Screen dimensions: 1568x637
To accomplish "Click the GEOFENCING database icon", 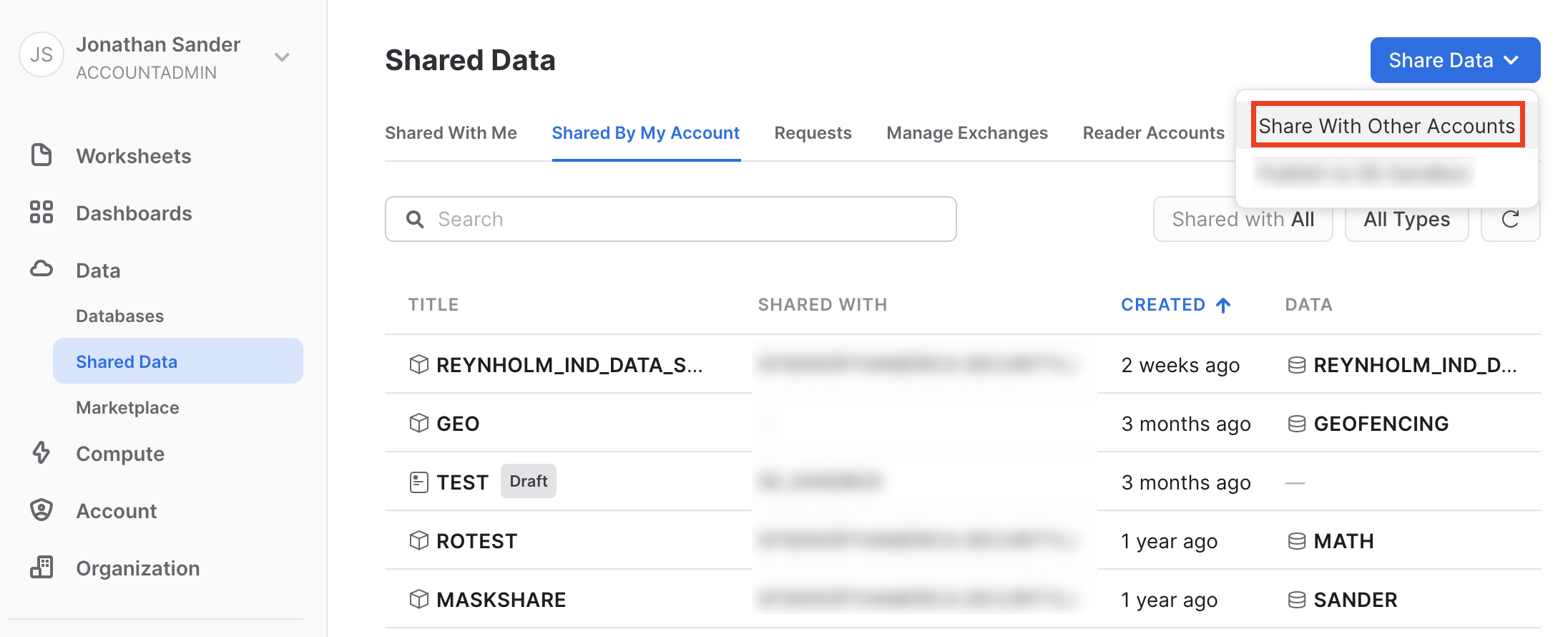I will pyautogui.click(x=1296, y=424).
